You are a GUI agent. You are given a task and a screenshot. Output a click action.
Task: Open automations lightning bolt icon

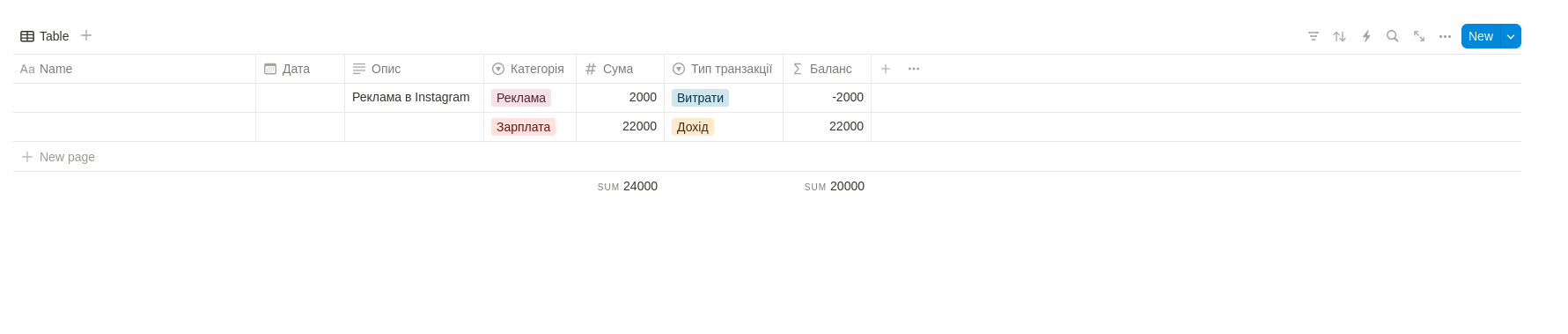pos(1366,36)
